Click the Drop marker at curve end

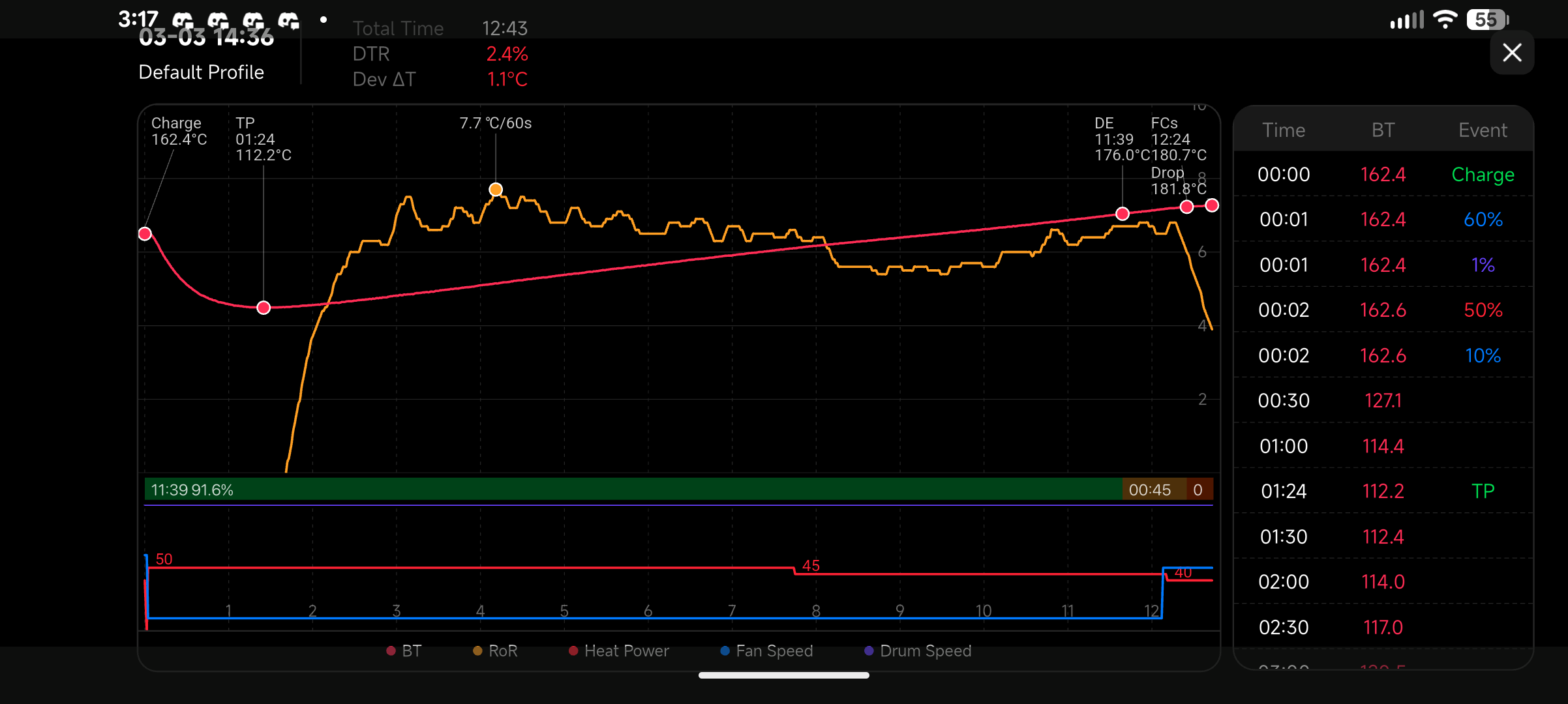[x=1212, y=205]
